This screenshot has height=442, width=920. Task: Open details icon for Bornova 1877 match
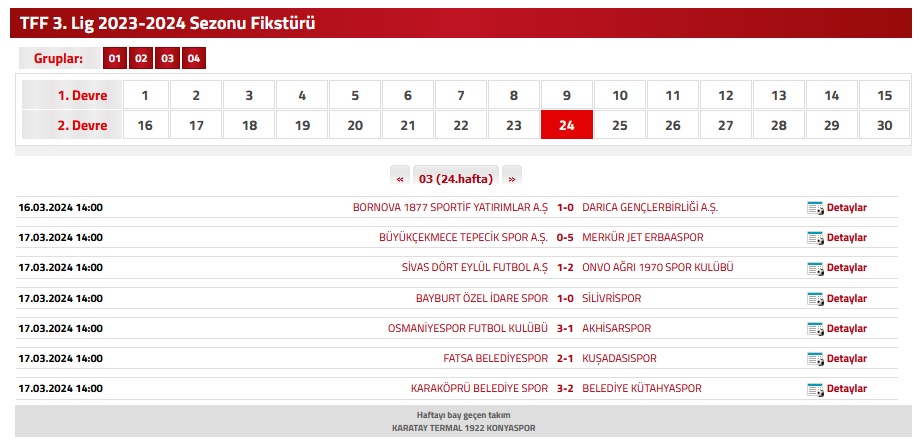[x=815, y=208]
